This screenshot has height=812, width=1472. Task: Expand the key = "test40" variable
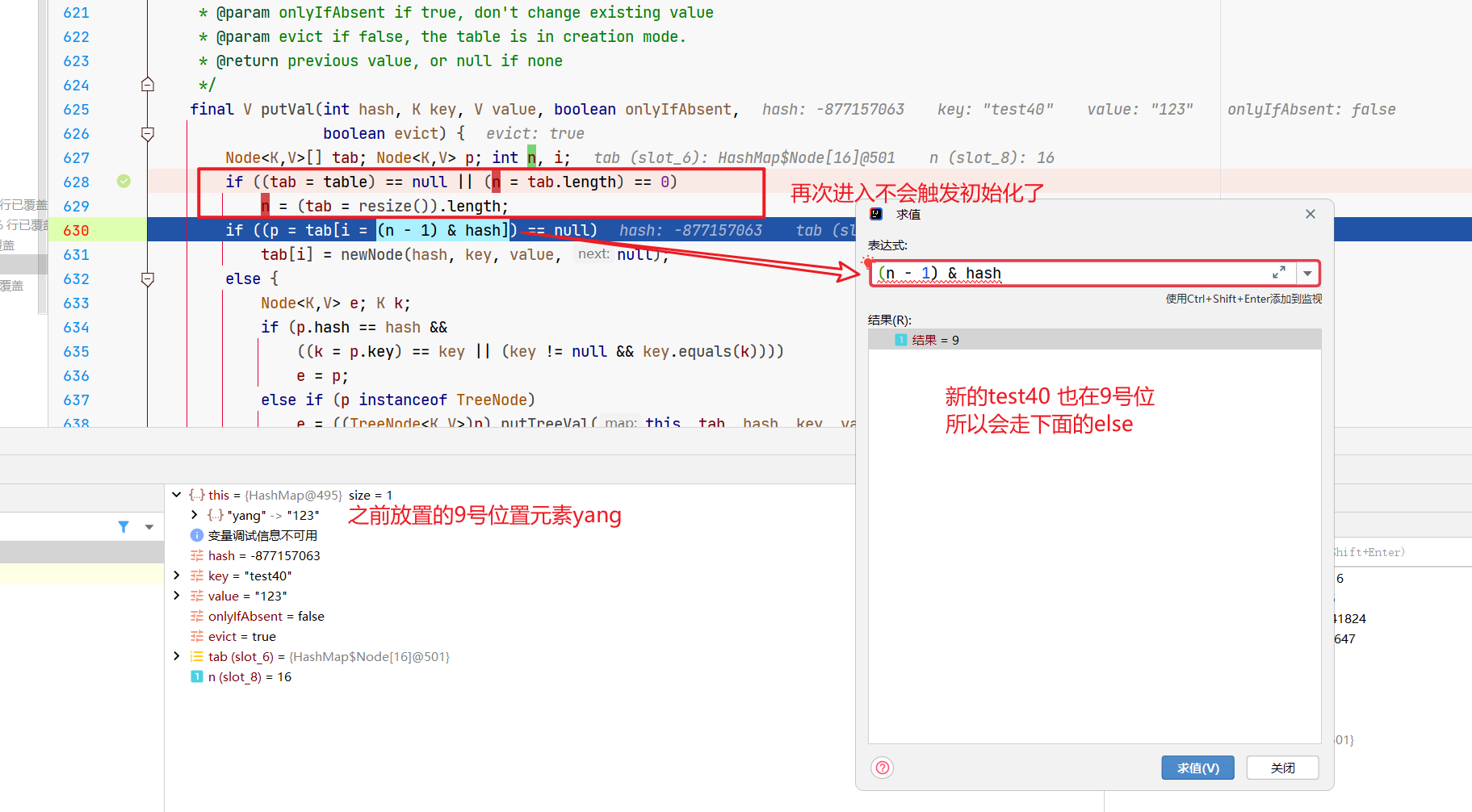click(176, 576)
